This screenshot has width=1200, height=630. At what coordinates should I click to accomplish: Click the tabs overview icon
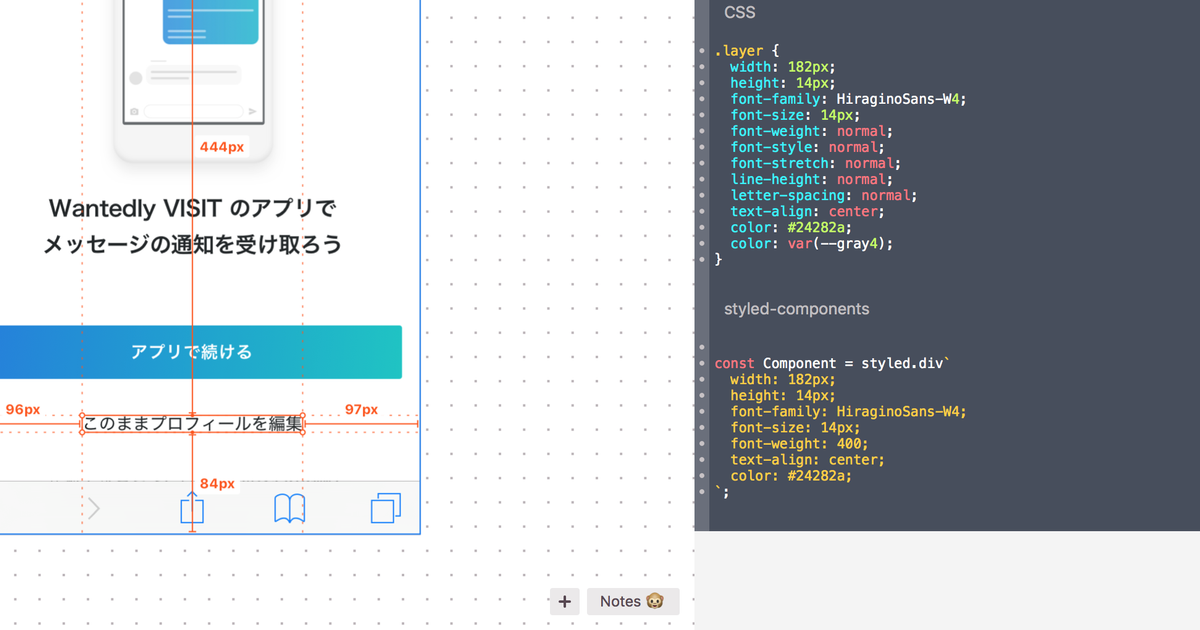[385, 509]
